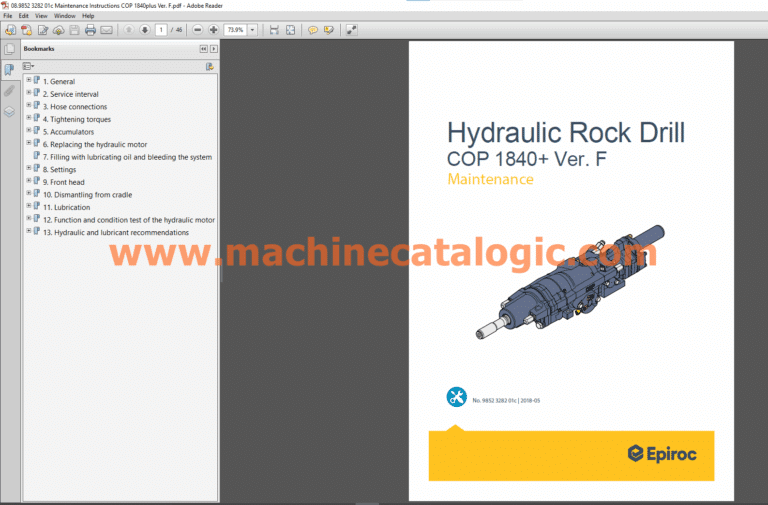This screenshot has width=768, height=505.
Task: Select bookmark '1. General'
Action: pyautogui.click(x=59, y=81)
